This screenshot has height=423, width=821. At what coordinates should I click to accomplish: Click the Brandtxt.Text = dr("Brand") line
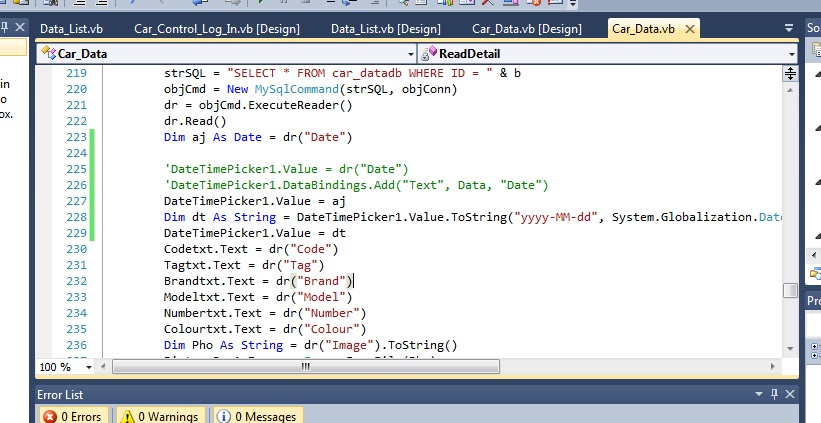[258, 281]
